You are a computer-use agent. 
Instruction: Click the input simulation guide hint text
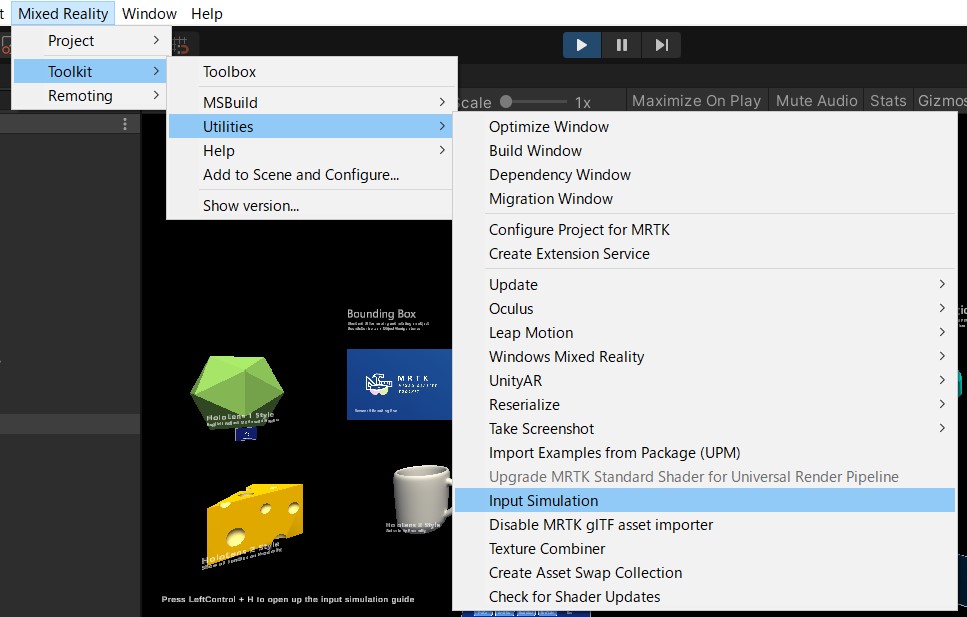click(x=288, y=599)
